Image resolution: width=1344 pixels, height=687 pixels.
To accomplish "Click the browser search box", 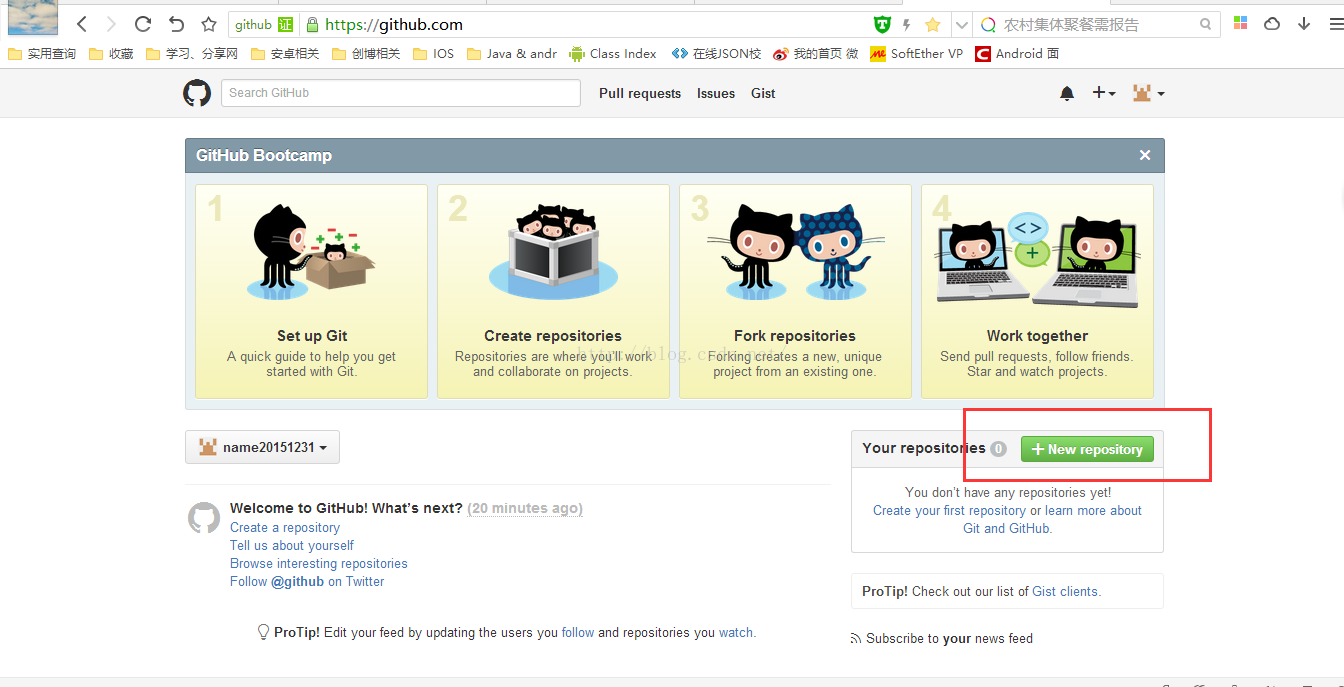I will coord(1098,25).
